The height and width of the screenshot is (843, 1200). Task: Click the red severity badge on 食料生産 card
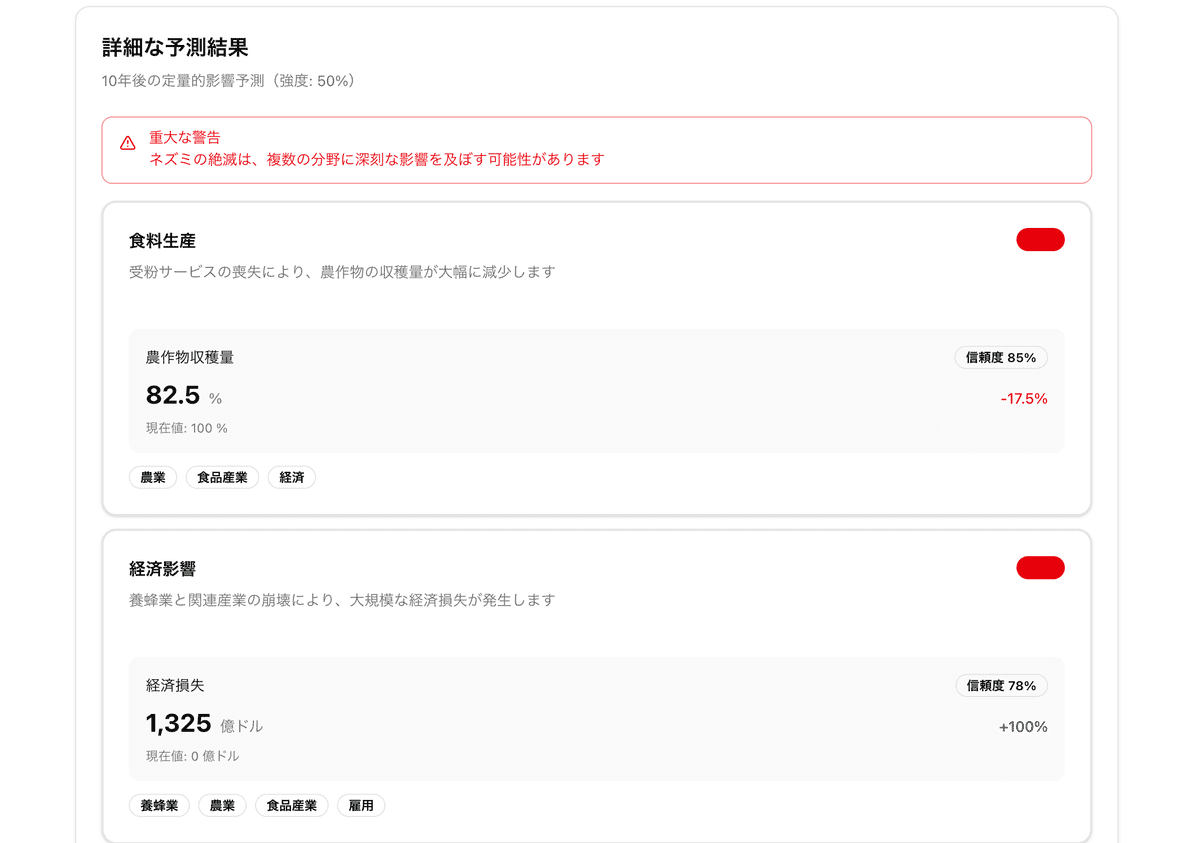coord(1040,239)
